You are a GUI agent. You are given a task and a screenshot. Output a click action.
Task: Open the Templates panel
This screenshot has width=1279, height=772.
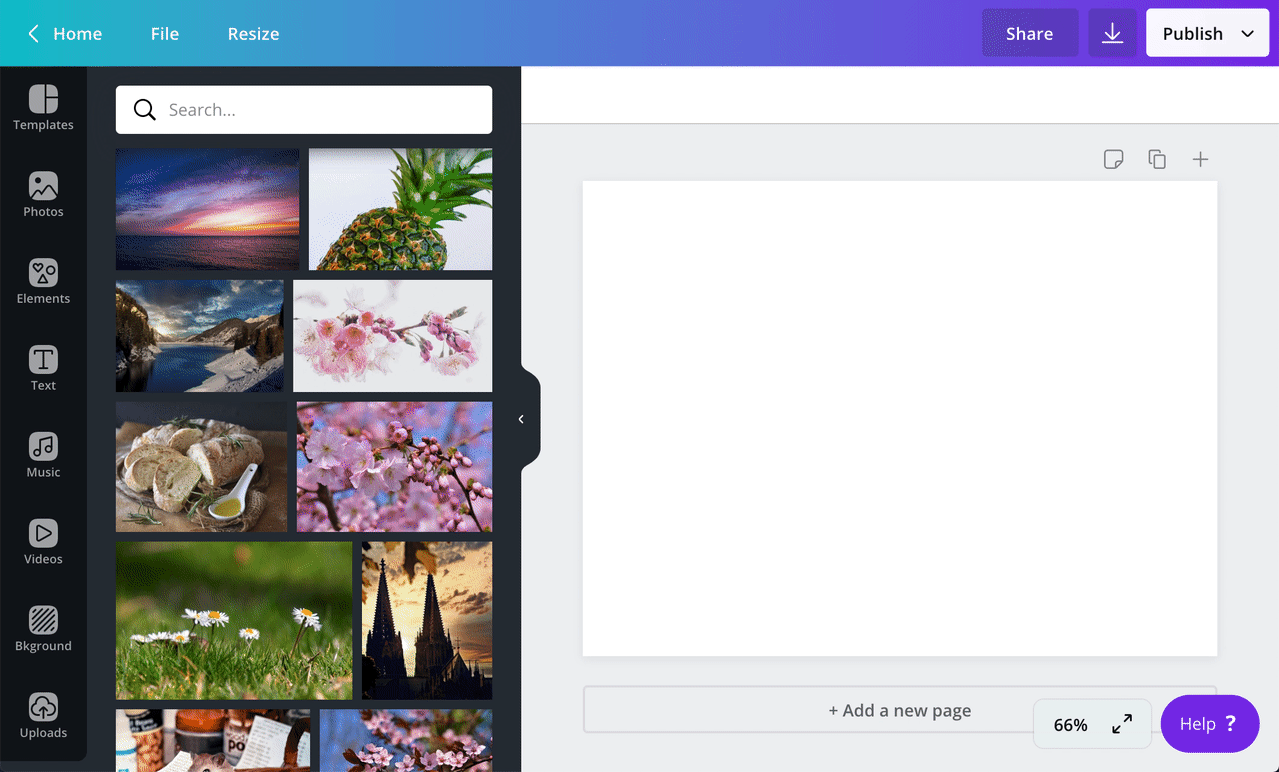(43, 108)
